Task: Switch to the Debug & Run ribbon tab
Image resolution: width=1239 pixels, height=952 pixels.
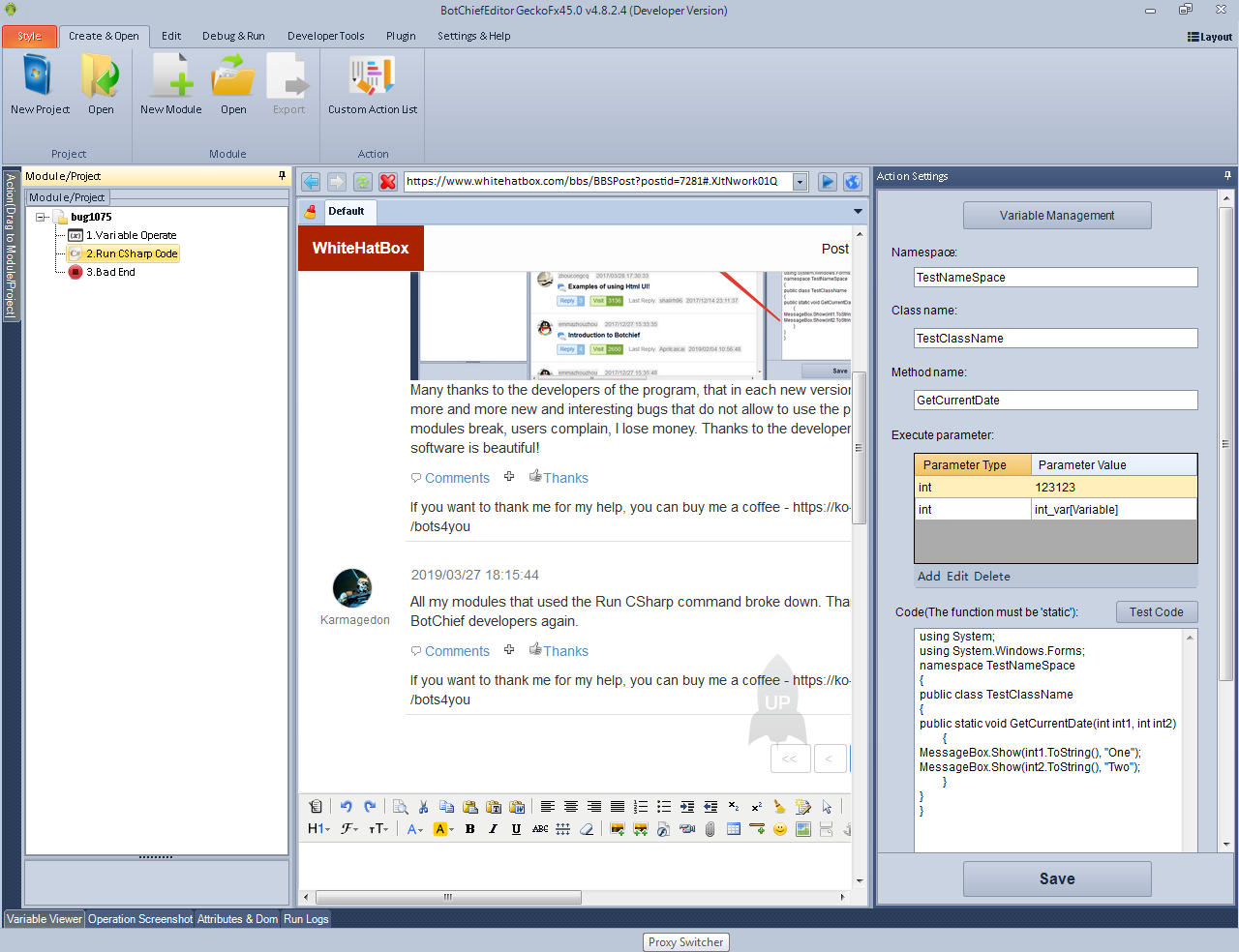Action: (233, 36)
